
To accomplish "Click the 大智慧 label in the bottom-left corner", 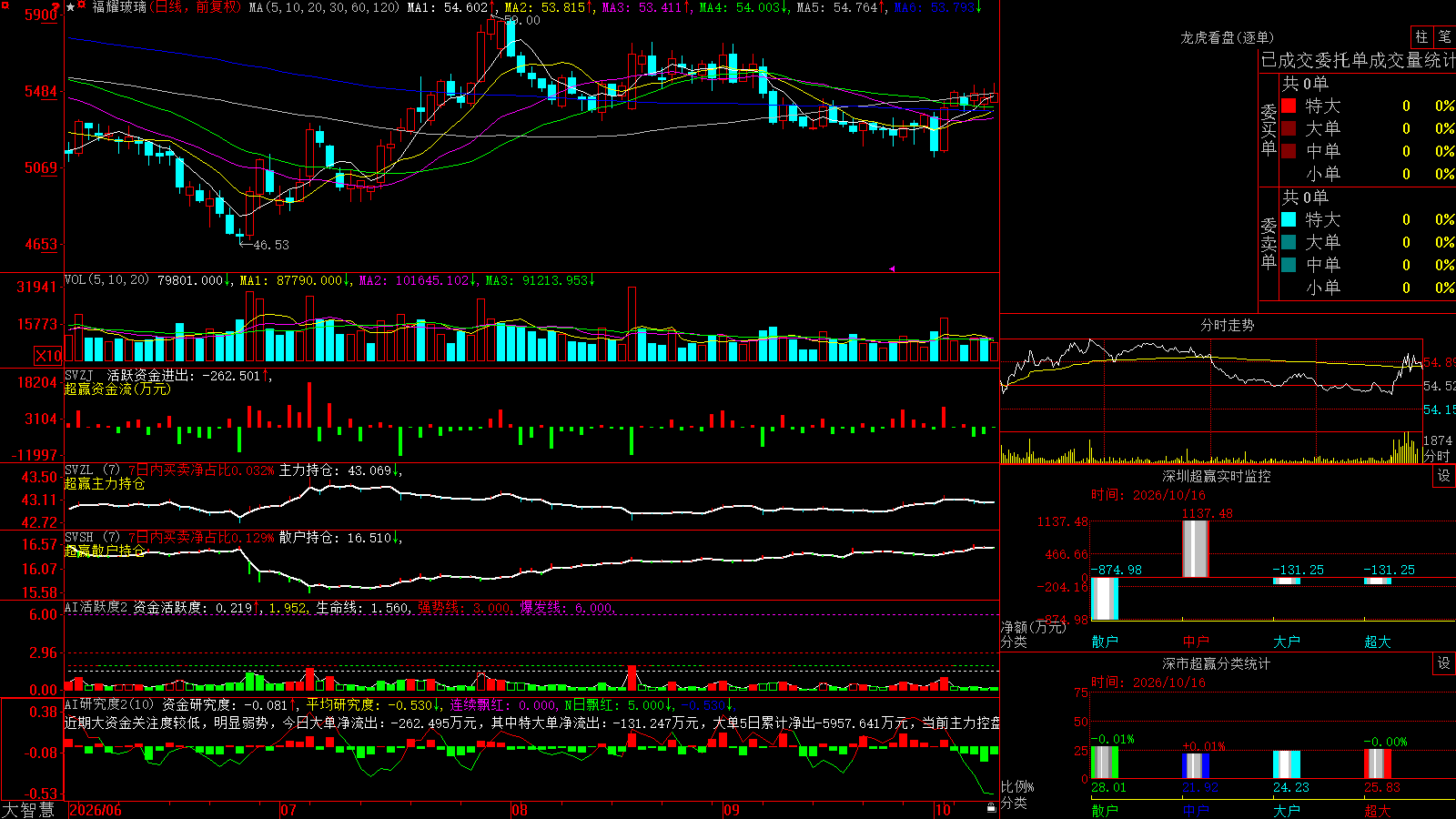I will coord(28,810).
